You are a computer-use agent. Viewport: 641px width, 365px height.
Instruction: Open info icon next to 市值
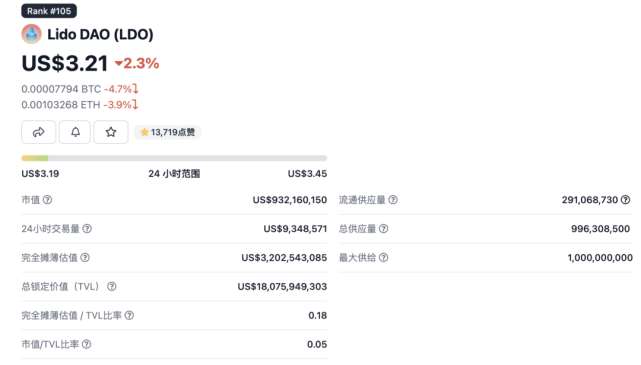pos(47,200)
